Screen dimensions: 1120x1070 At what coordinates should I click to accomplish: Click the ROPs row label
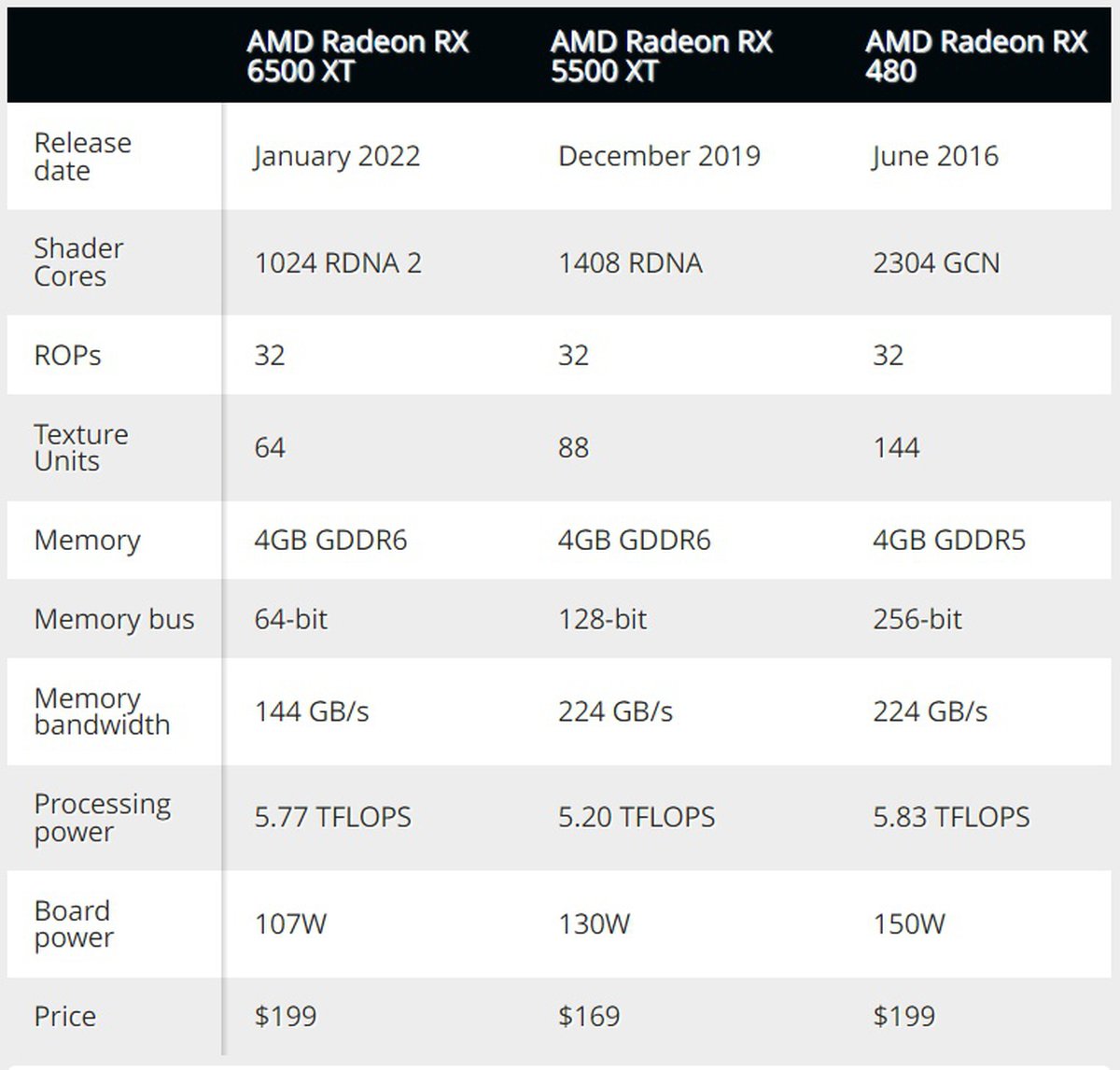[67, 355]
